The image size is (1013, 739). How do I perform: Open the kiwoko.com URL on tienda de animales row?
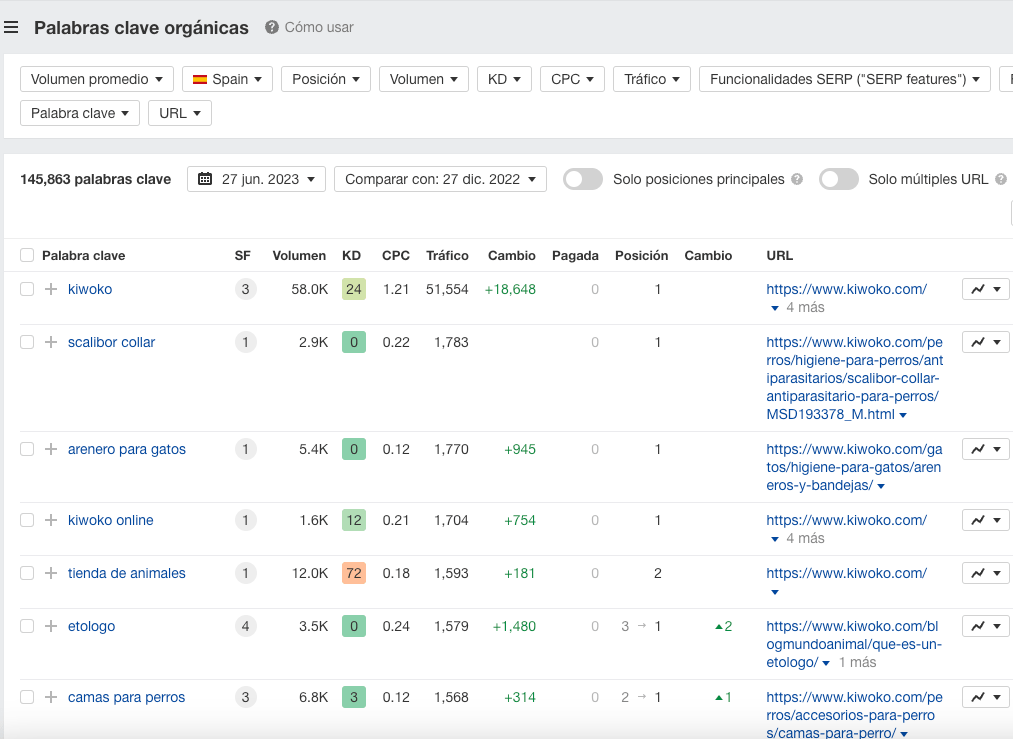(846, 572)
